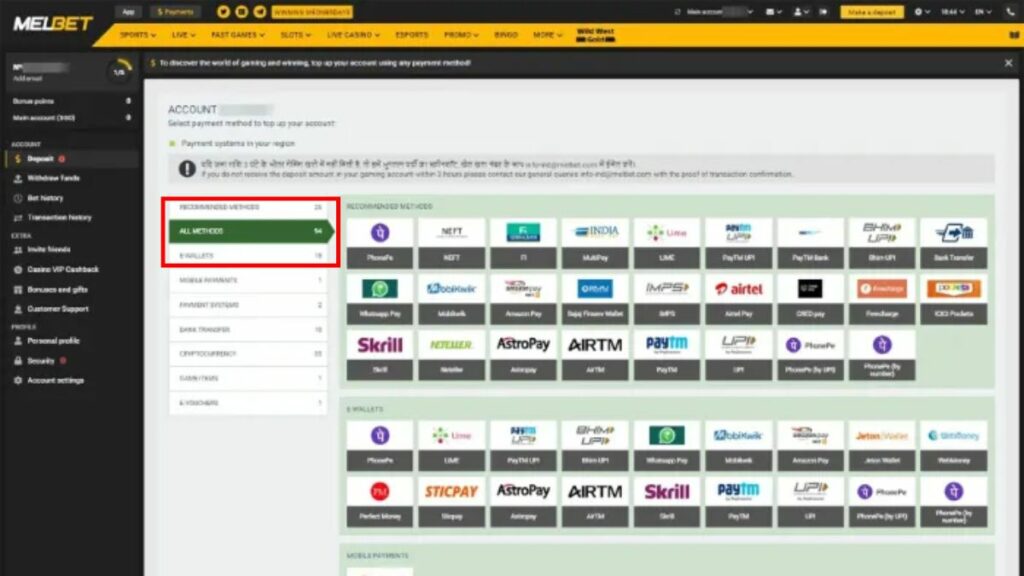Select Amazon Pay under Recommended Methods
The width and height of the screenshot is (1024, 576).
523,299
